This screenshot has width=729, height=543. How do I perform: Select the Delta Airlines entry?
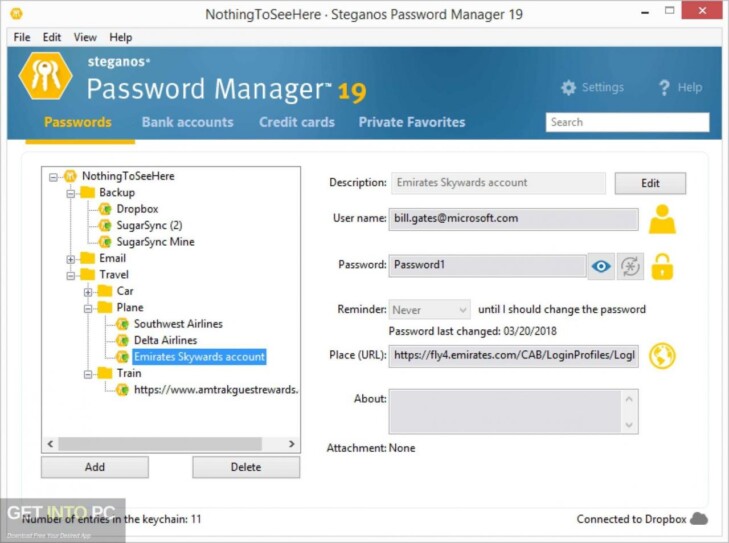pyautogui.click(x=166, y=340)
